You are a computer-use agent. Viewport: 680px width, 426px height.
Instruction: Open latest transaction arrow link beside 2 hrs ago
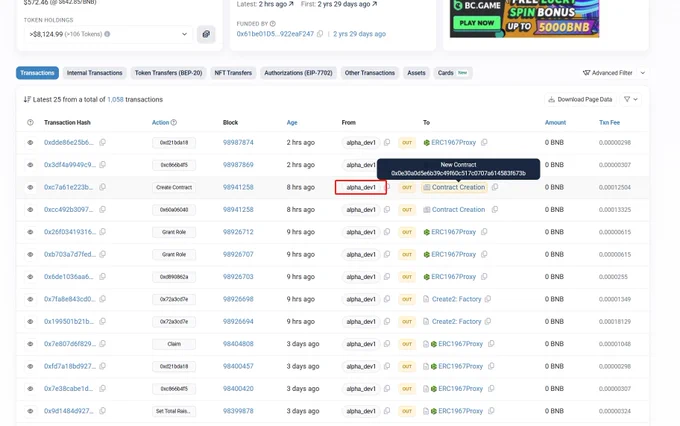[291, 4]
